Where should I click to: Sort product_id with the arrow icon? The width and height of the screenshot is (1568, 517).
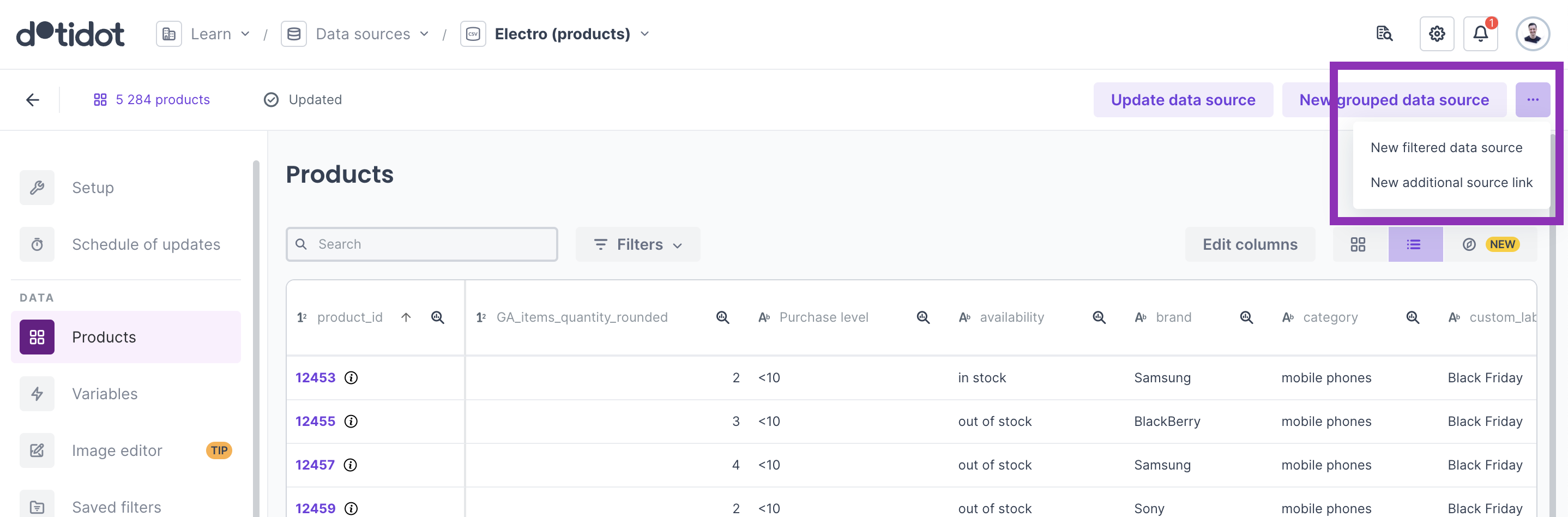click(406, 317)
